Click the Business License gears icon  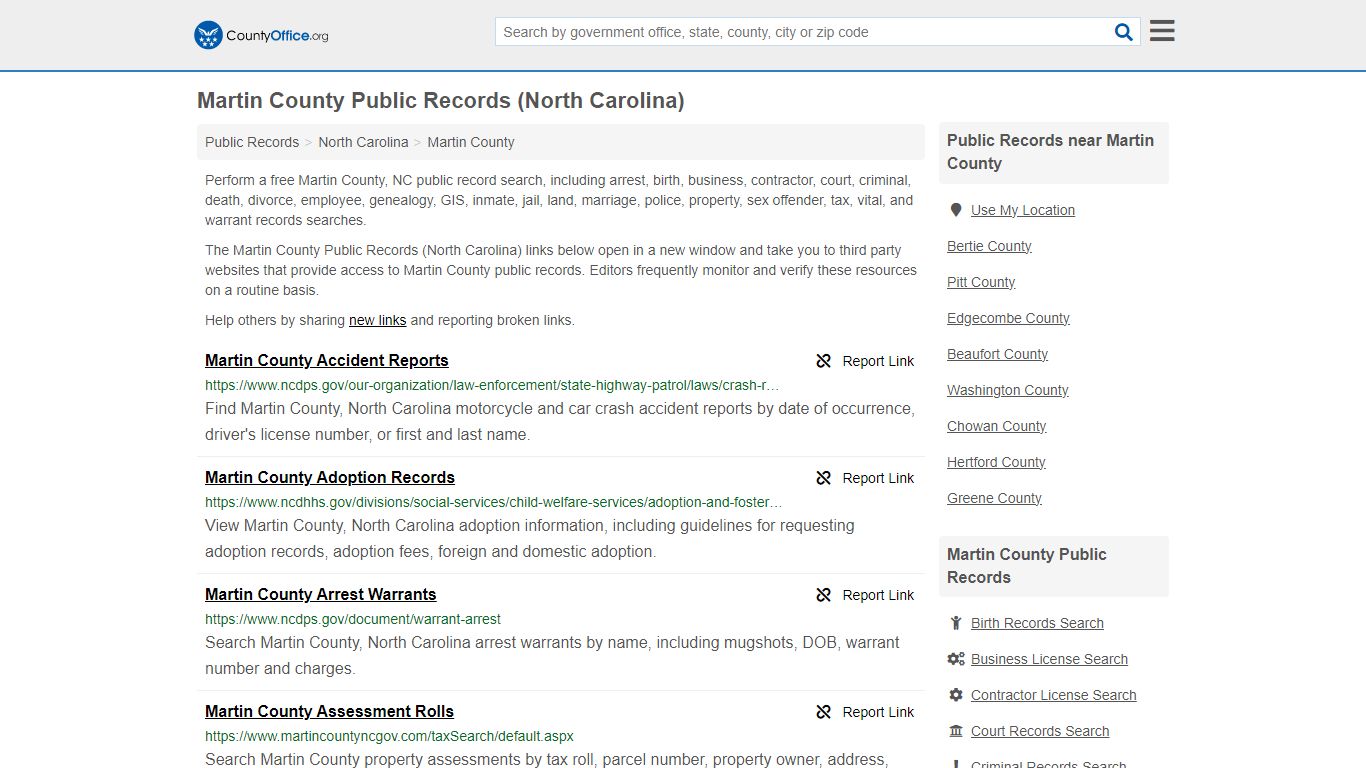click(956, 659)
